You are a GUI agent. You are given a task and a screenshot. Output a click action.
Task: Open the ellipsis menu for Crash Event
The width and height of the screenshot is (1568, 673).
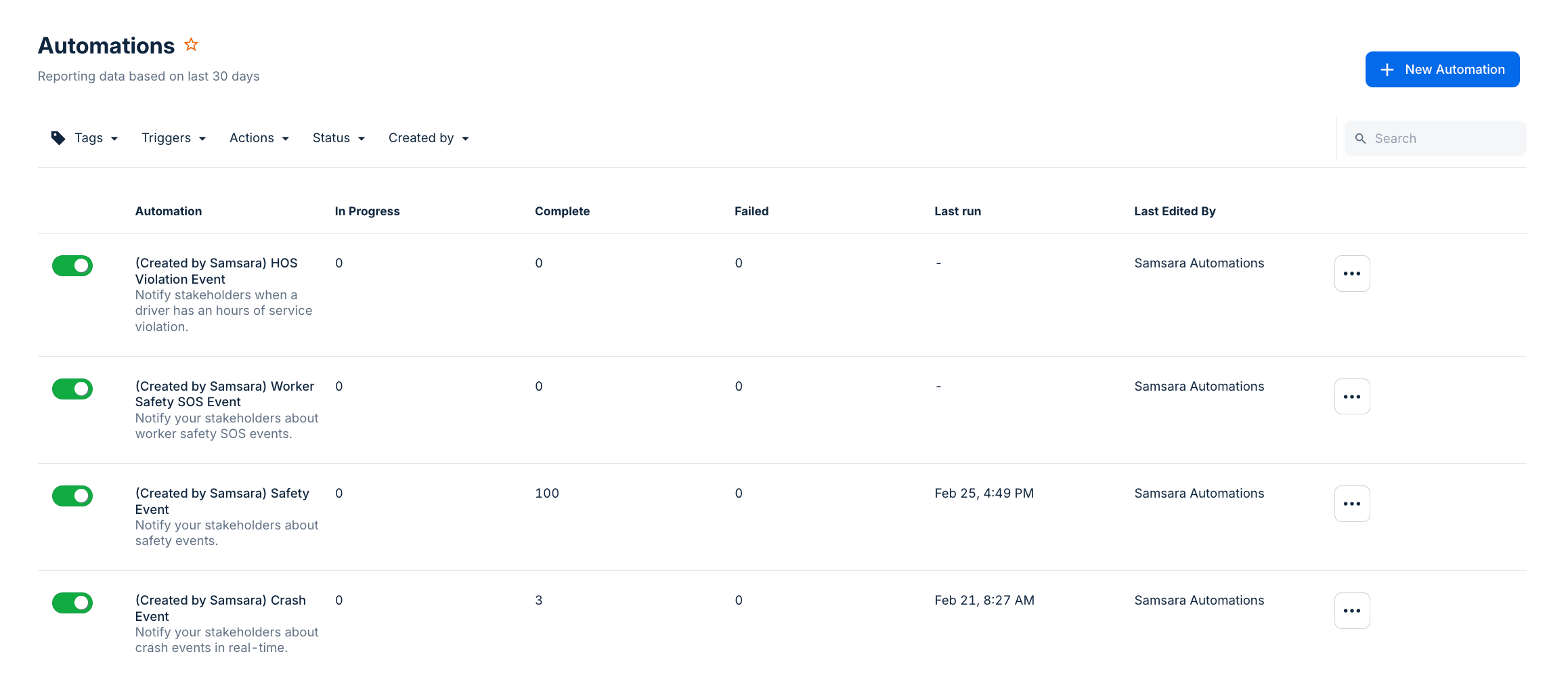(x=1352, y=610)
